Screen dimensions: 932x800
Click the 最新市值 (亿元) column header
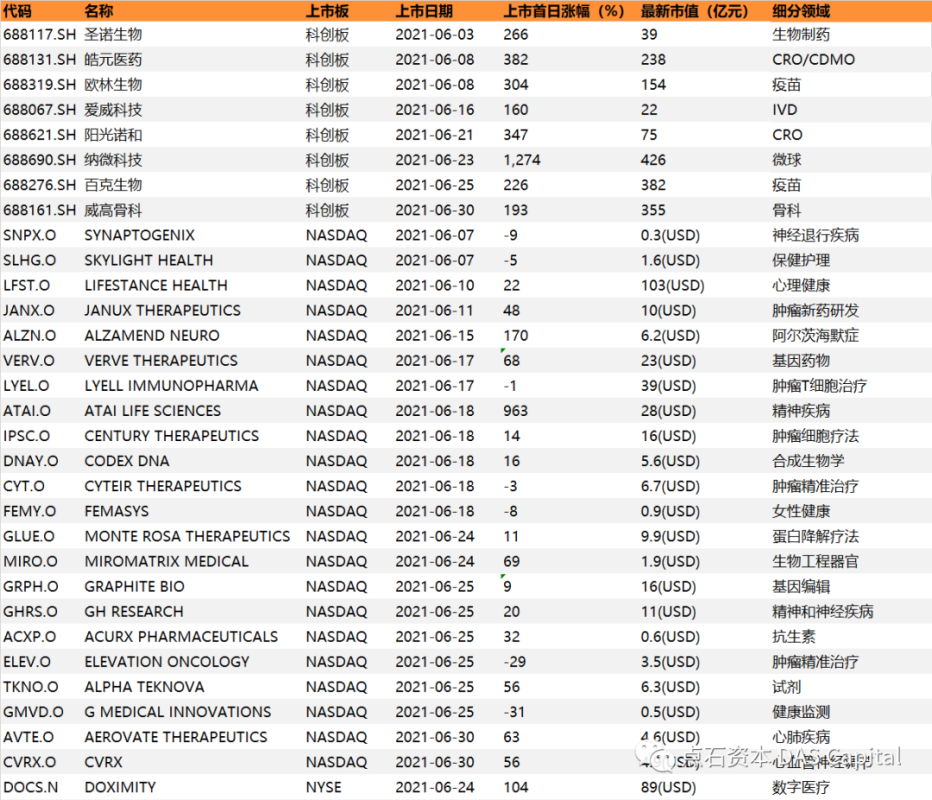694,11
